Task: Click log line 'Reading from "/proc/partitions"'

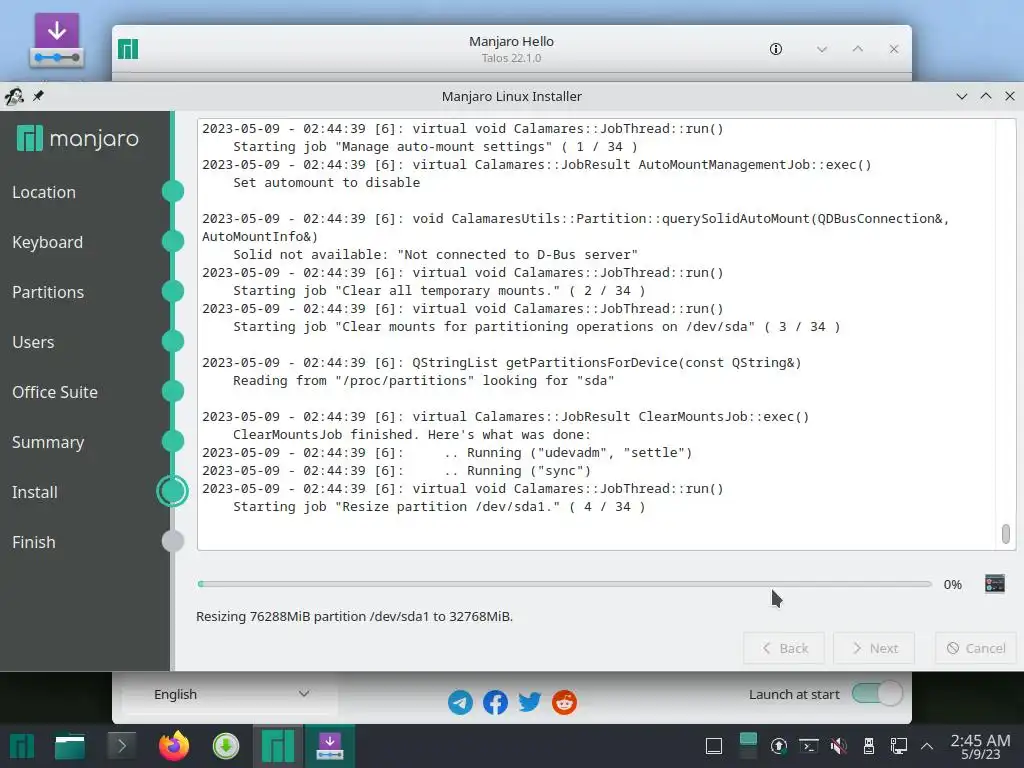Action: click(x=423, y=381)
